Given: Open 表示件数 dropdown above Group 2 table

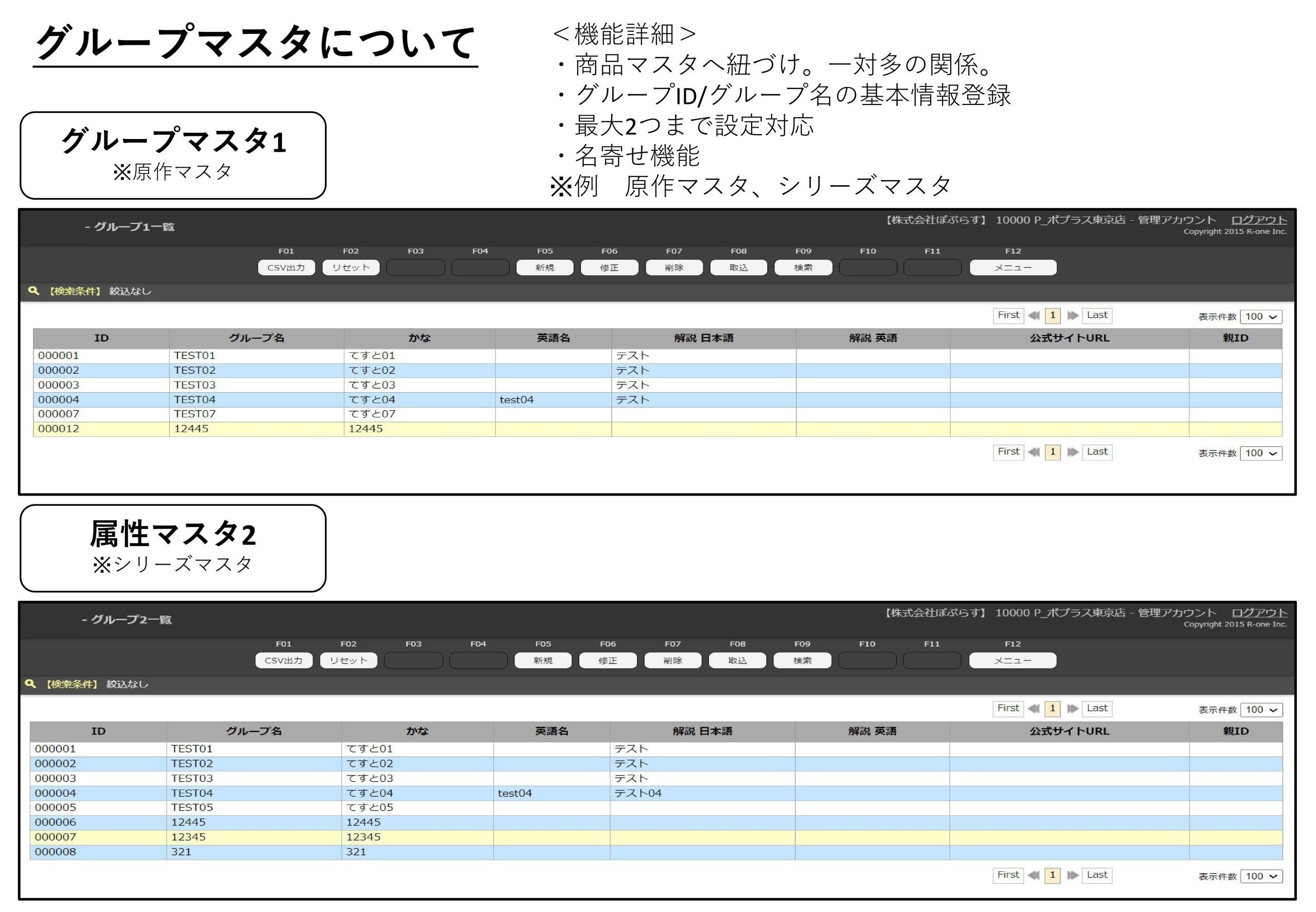Looking at the screenshot, I should click(1260, 710).
